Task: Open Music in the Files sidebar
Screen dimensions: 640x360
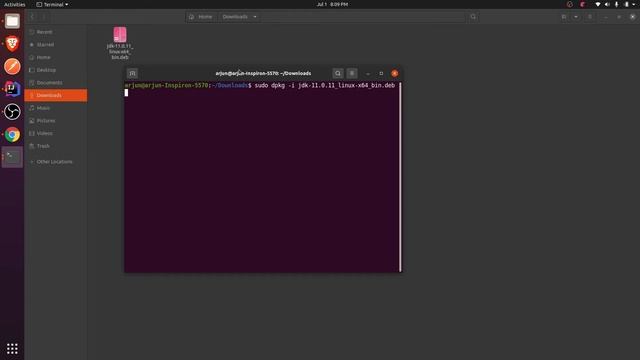Action: [x=56, y=108]
